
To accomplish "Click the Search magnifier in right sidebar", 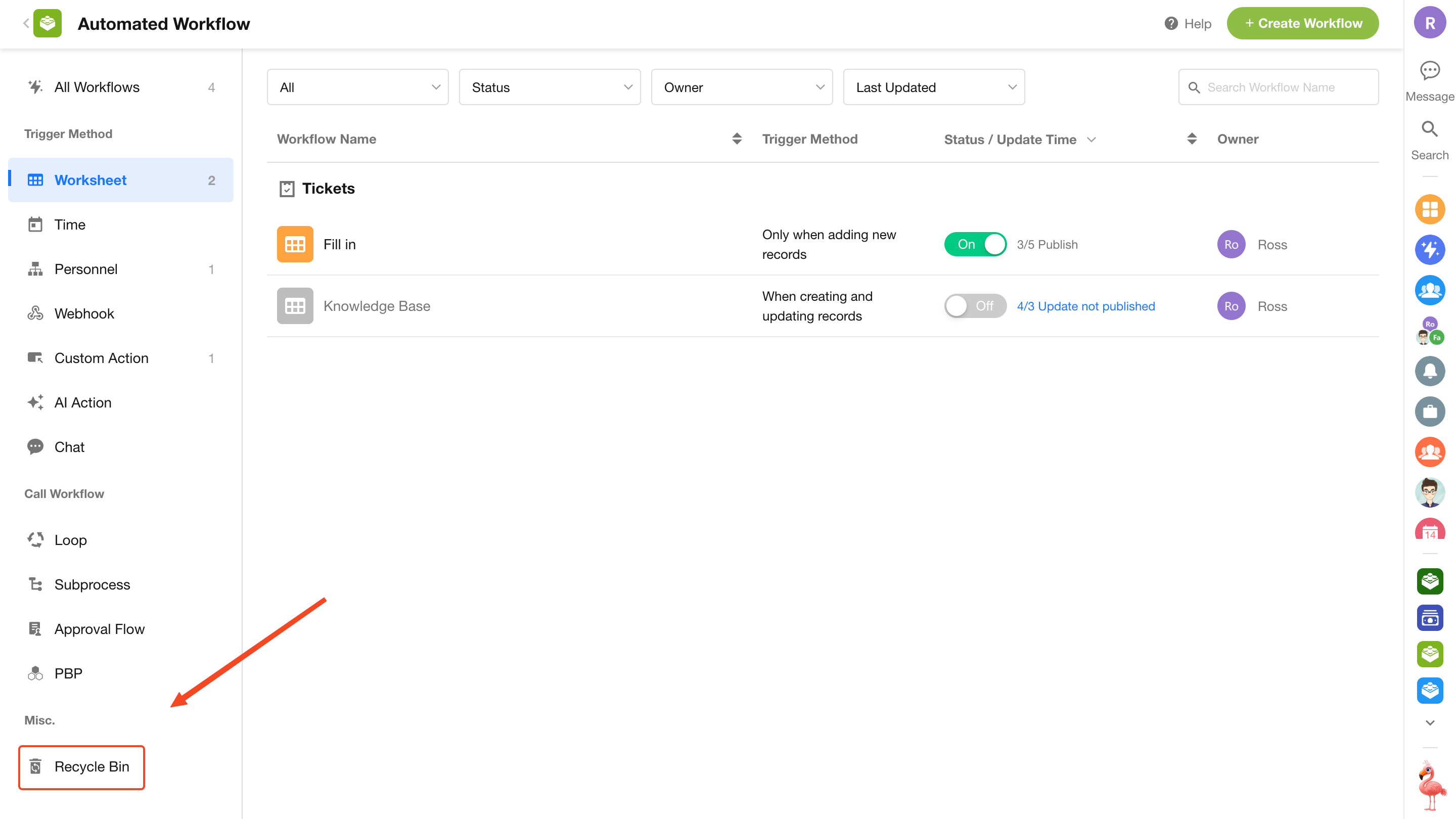I will (1429, 129).
